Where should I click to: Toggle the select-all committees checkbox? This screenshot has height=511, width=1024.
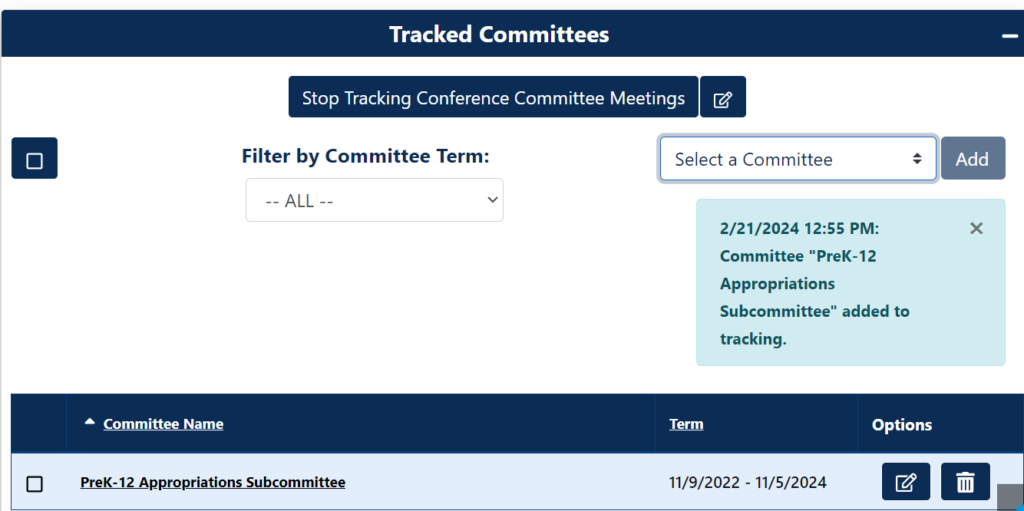pos(34,160)
